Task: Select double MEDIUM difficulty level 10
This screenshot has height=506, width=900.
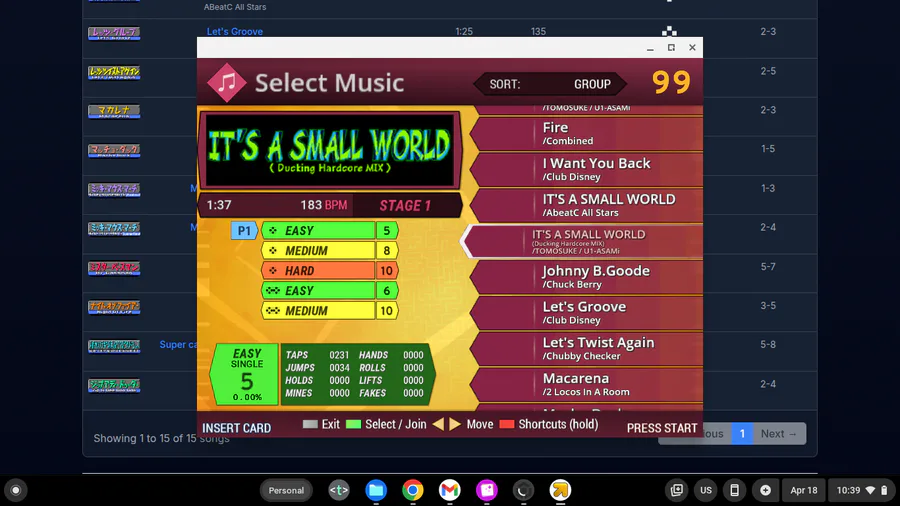Action: tap(330, 311)
